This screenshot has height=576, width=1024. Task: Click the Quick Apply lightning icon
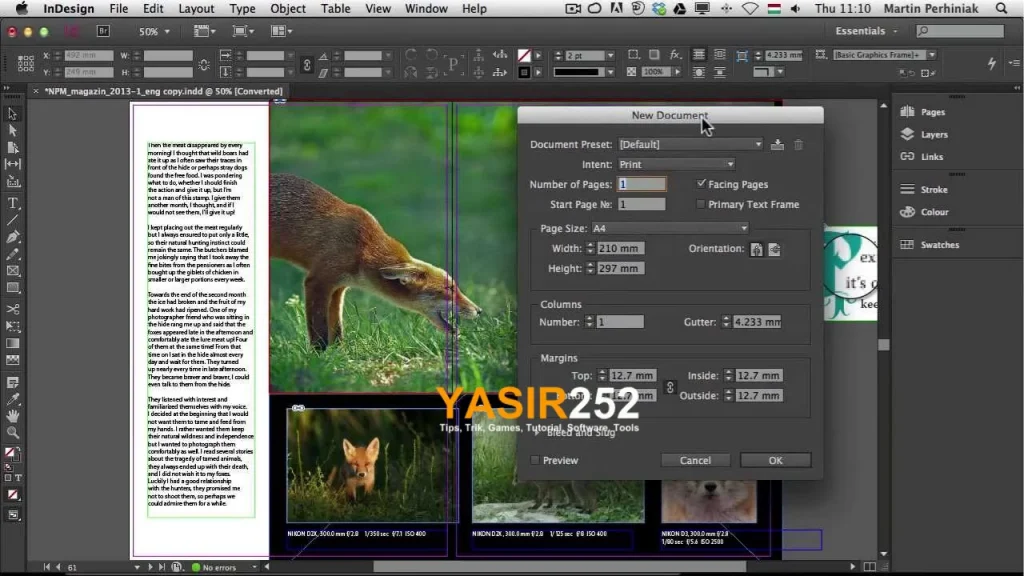click(991, 63)
